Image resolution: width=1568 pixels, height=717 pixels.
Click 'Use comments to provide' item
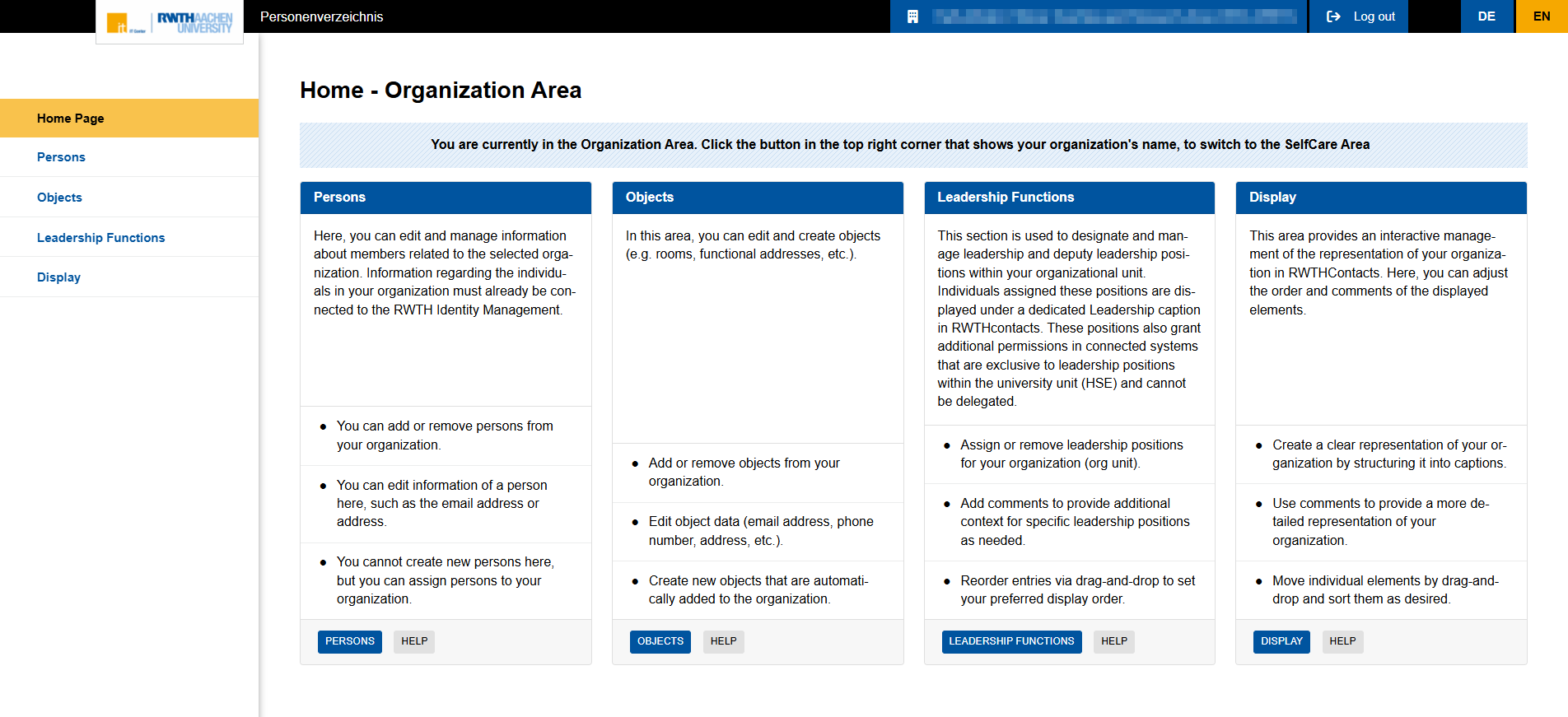(x=1381, y=522)
